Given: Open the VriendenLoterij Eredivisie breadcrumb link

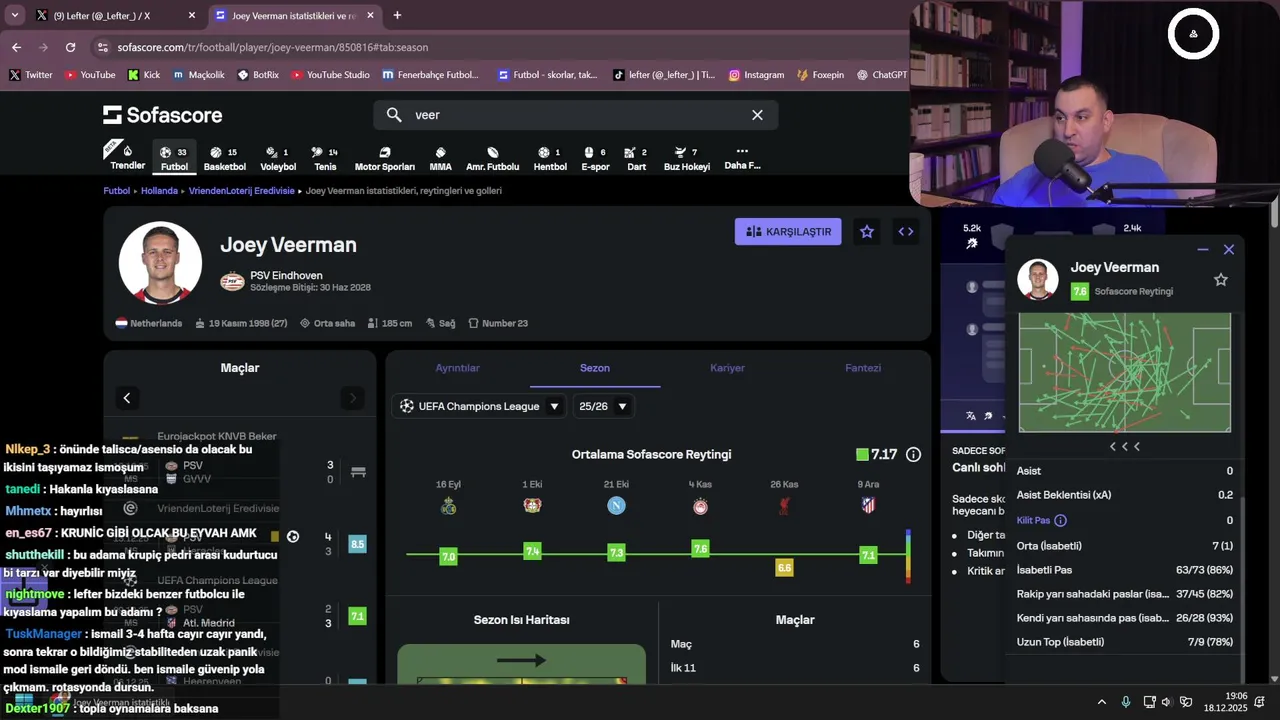Looking at the screenshot, I should [x=242, y=190].
